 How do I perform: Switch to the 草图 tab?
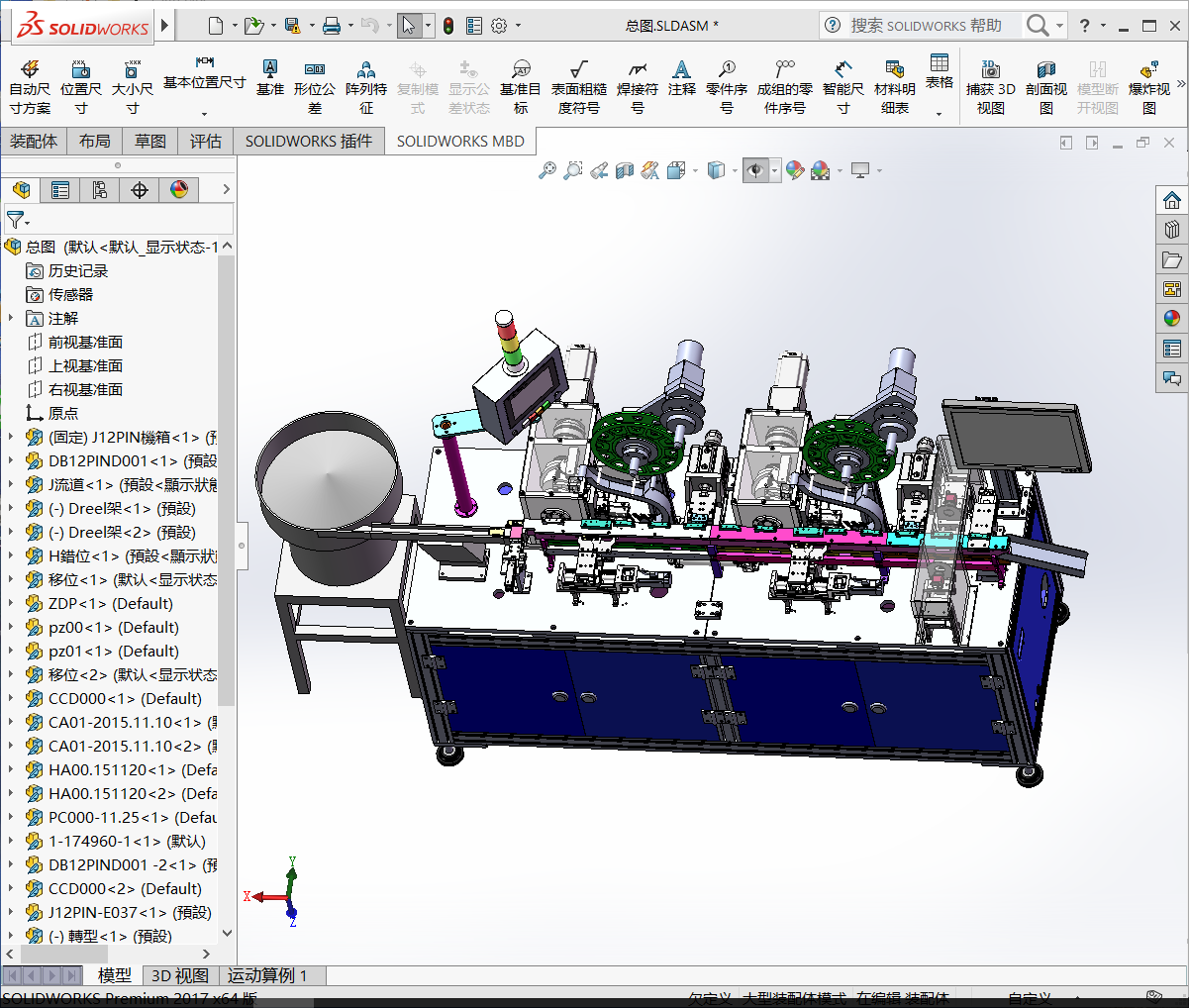tap(150, 142)
